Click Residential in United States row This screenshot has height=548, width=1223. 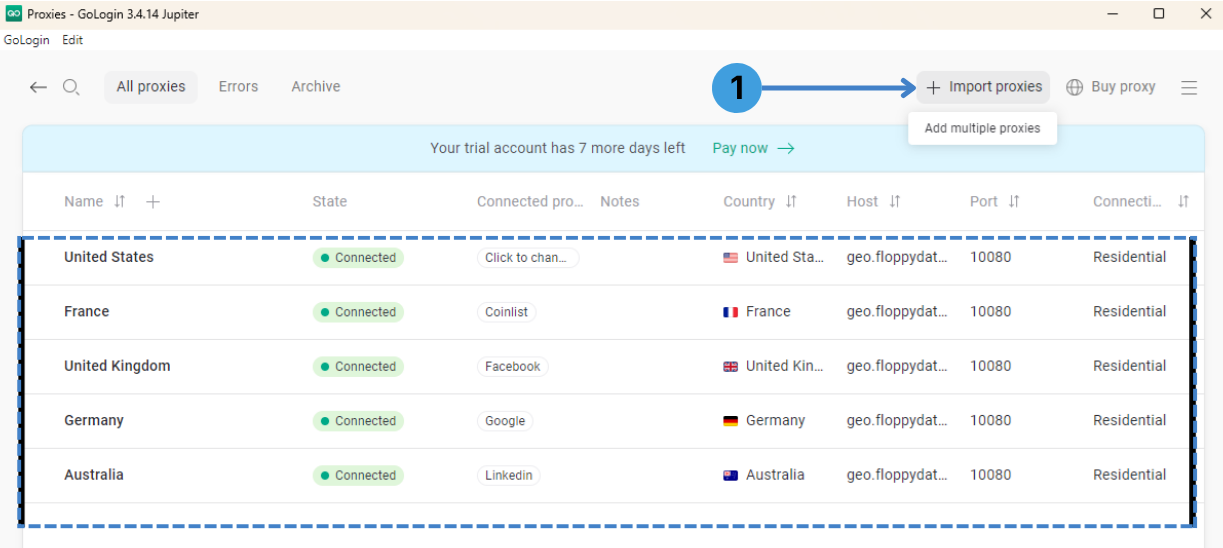(x=1130, y=257)
